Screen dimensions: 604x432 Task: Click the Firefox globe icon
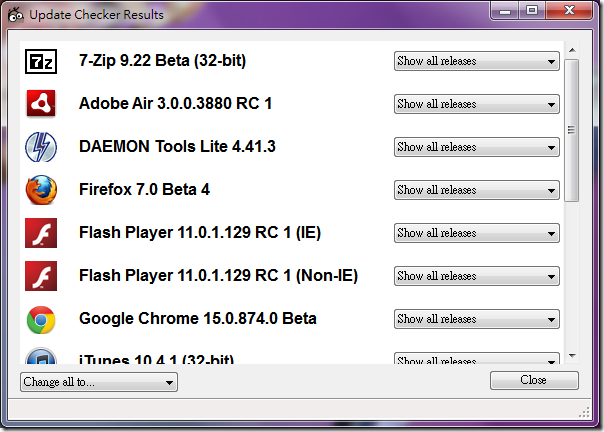point(41,190)
